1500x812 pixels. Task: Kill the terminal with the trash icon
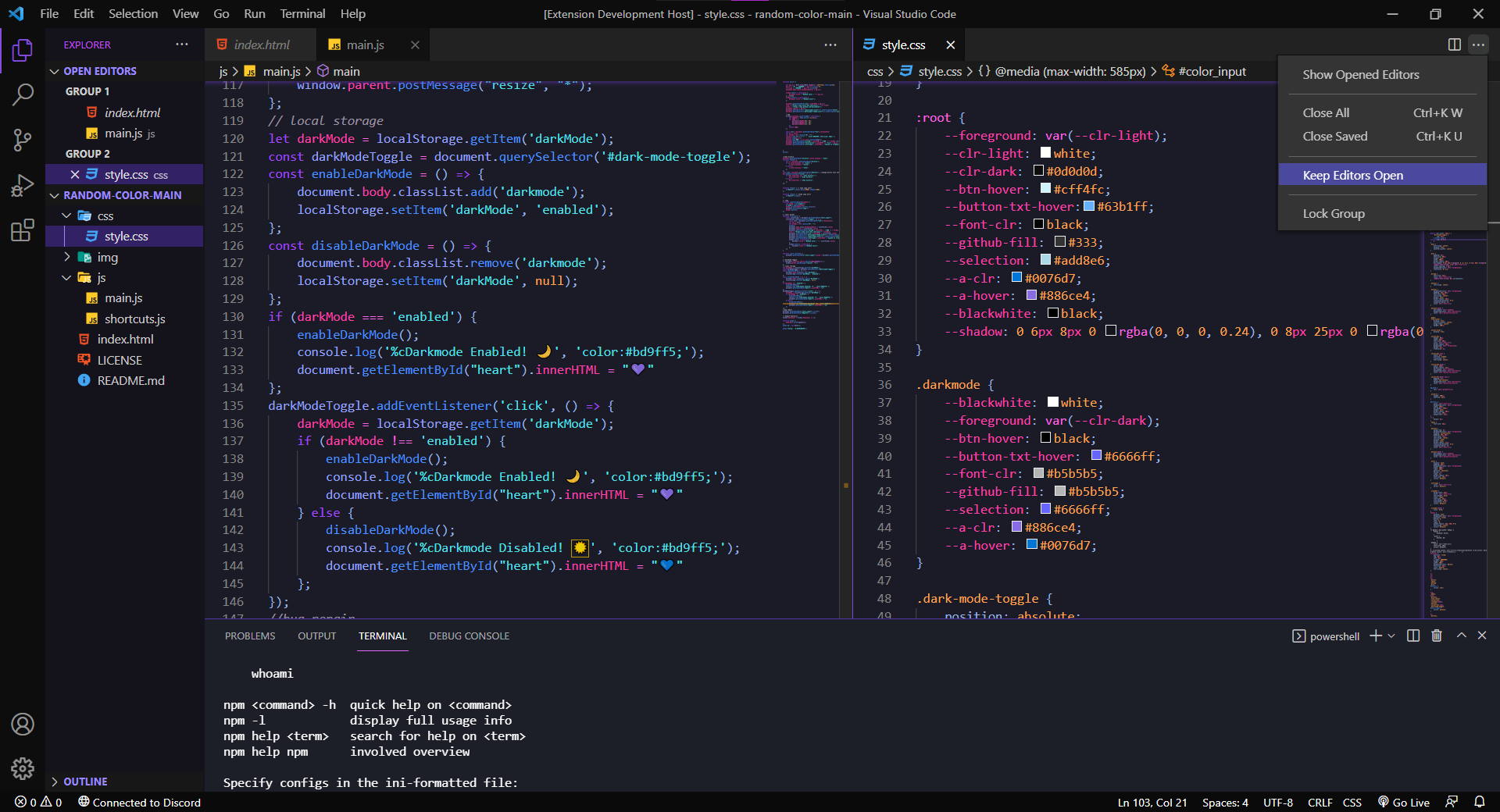click(x=1436, y=636)
